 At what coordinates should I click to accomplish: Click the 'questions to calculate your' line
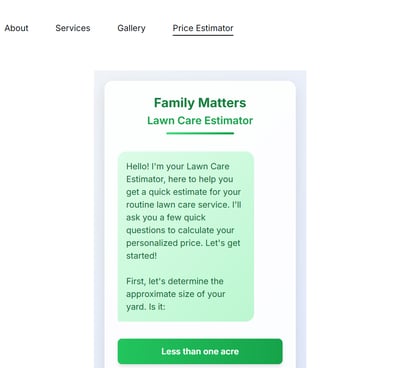(x=180, y=230)
